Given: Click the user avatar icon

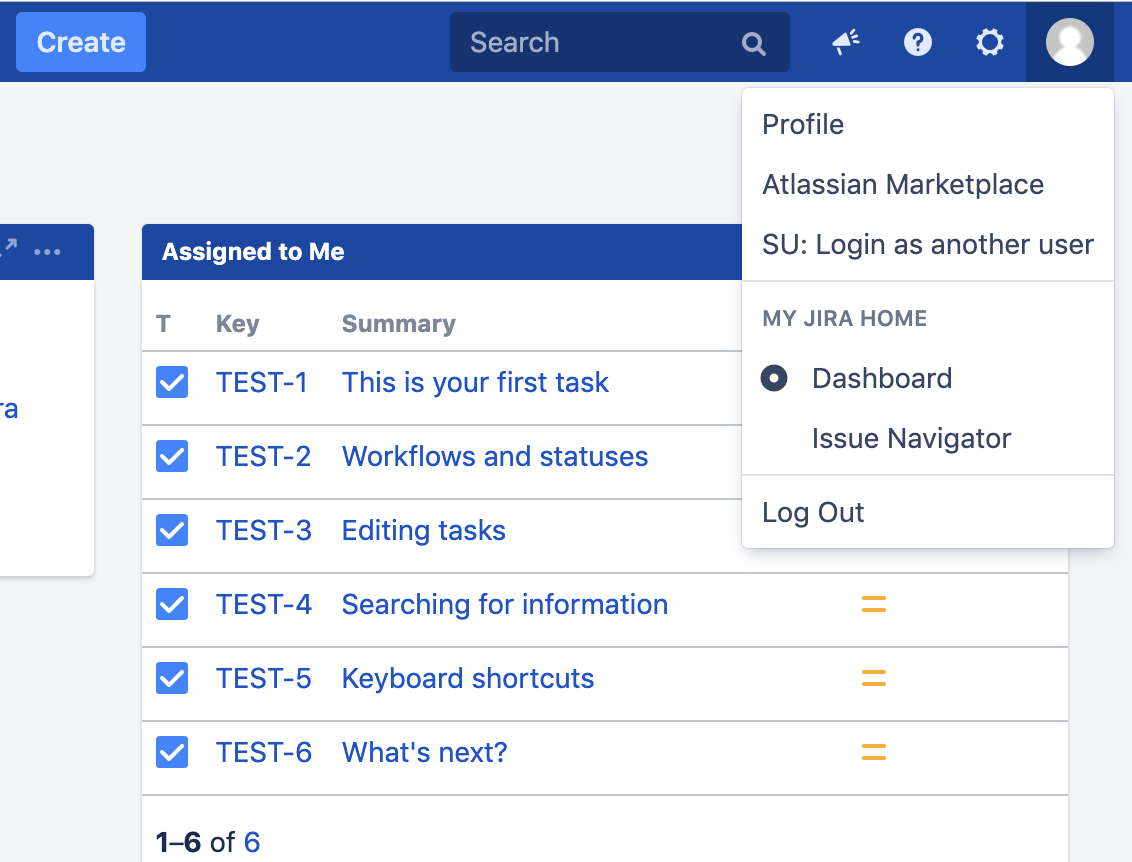Looking at the screenshot, I should [1069, 42].
